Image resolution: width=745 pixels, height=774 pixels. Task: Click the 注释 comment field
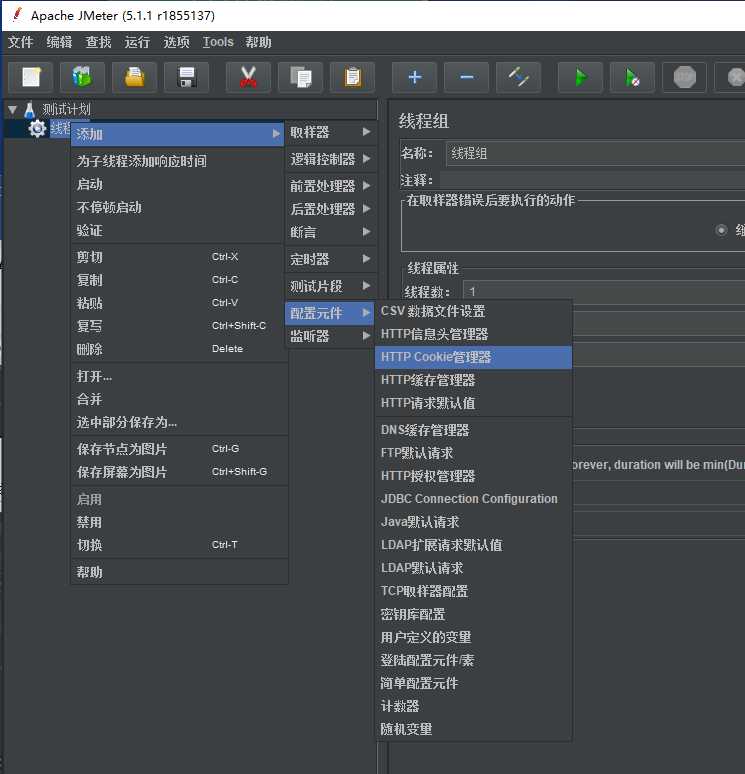pos(592,180)
